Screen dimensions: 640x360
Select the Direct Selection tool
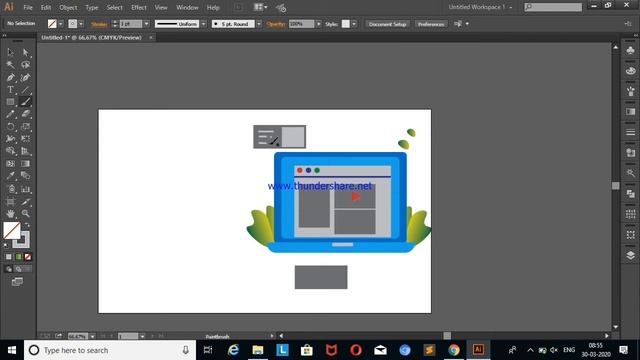click(x=26, y=52)
